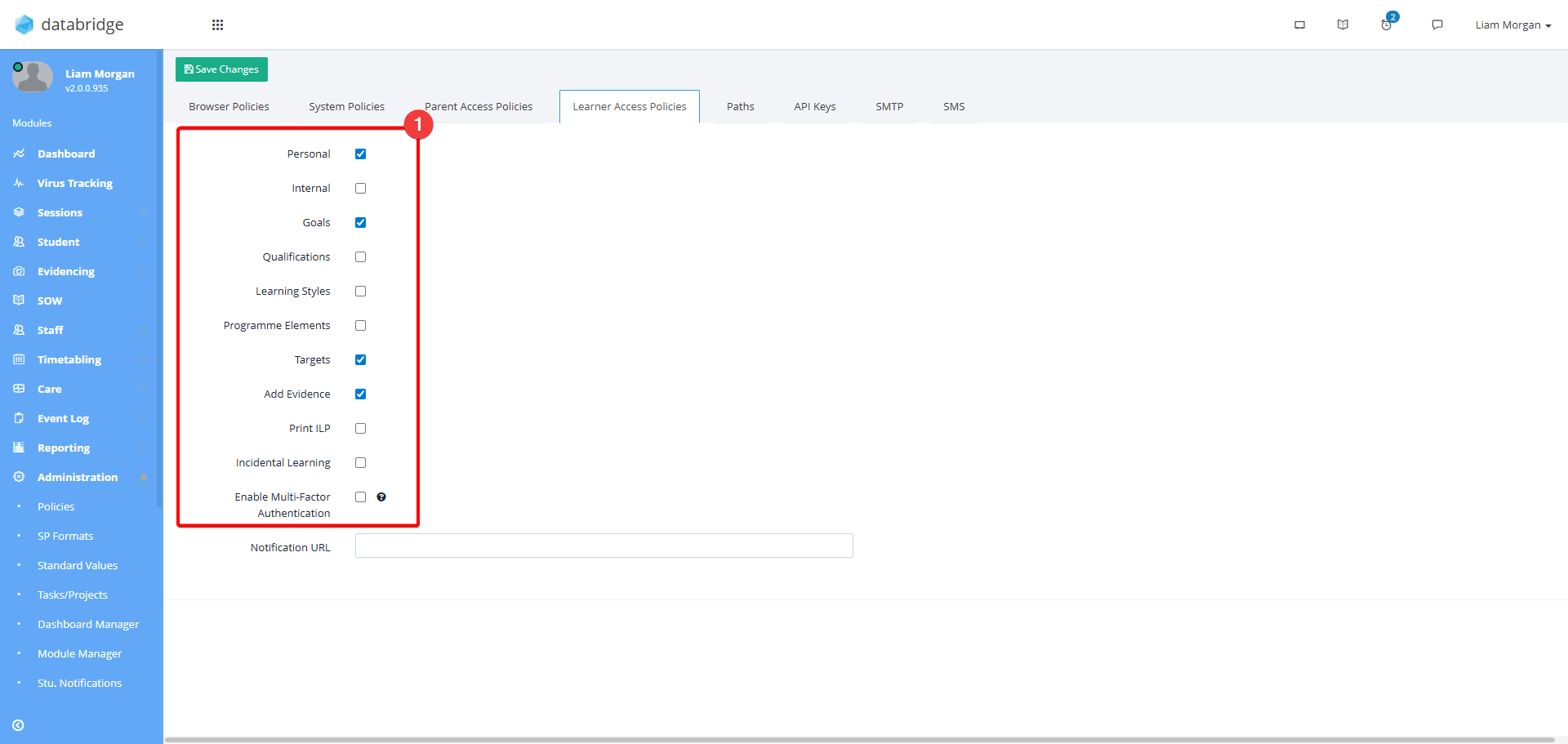Go to Standard Values in sidebar
The width and height of the screenshot is (1568, 744).
[x=78, y=565]
